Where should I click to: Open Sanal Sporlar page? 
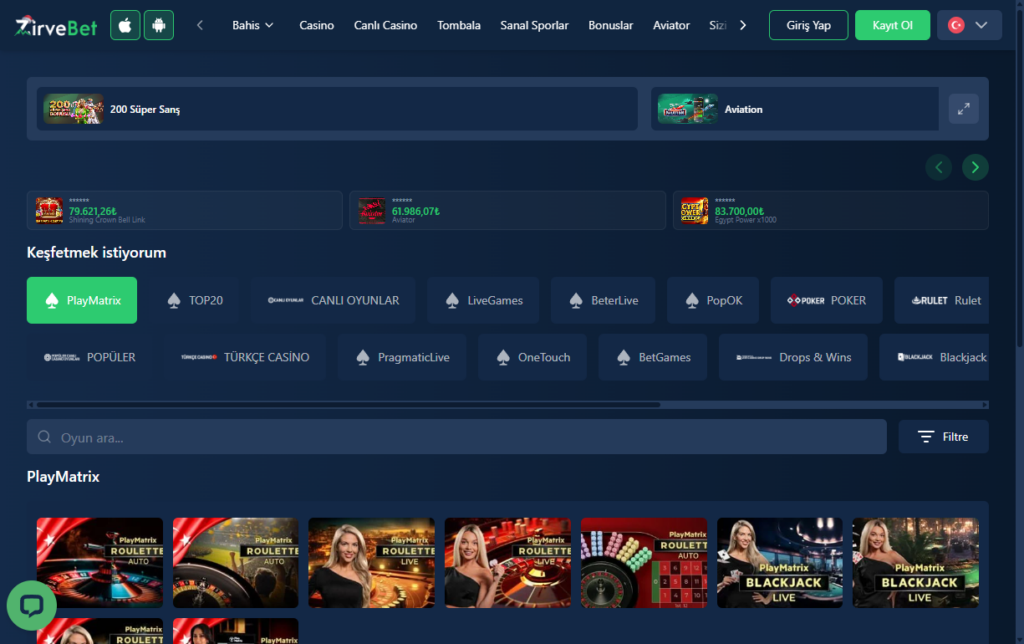coord(534,25)
